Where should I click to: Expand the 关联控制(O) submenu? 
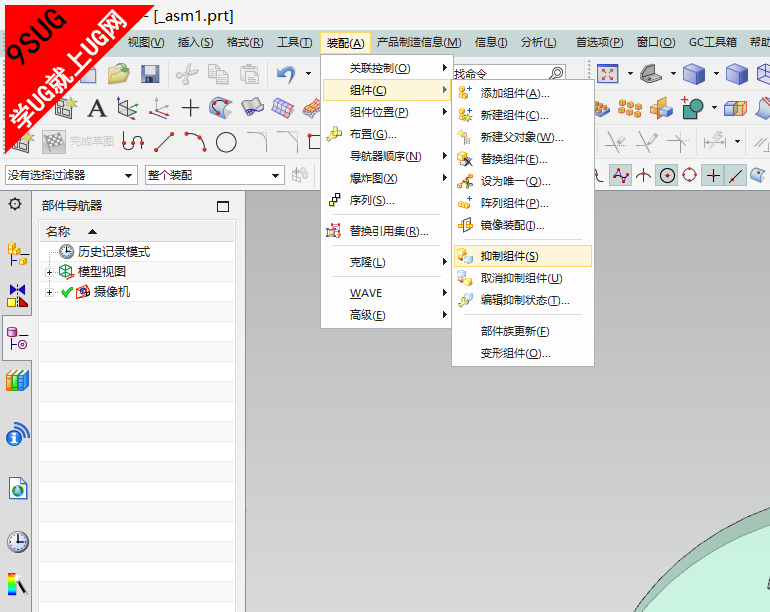(x=386, y=68)
